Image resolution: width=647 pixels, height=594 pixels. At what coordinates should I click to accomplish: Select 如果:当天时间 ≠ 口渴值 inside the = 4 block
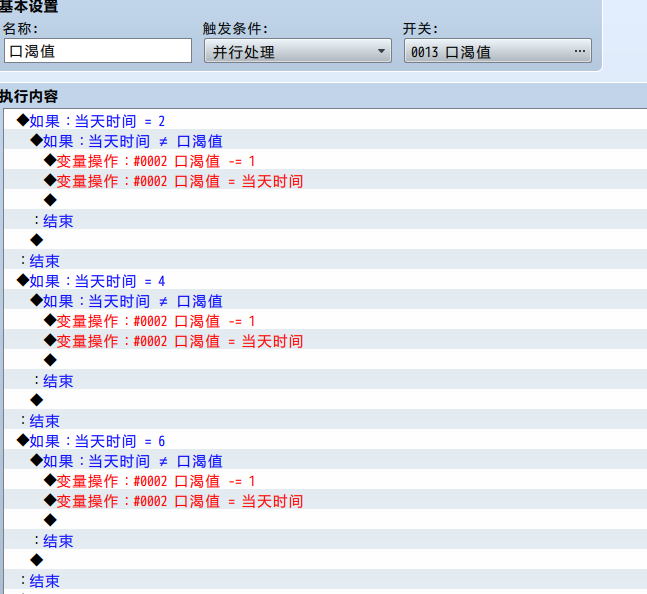click(325, 300)
